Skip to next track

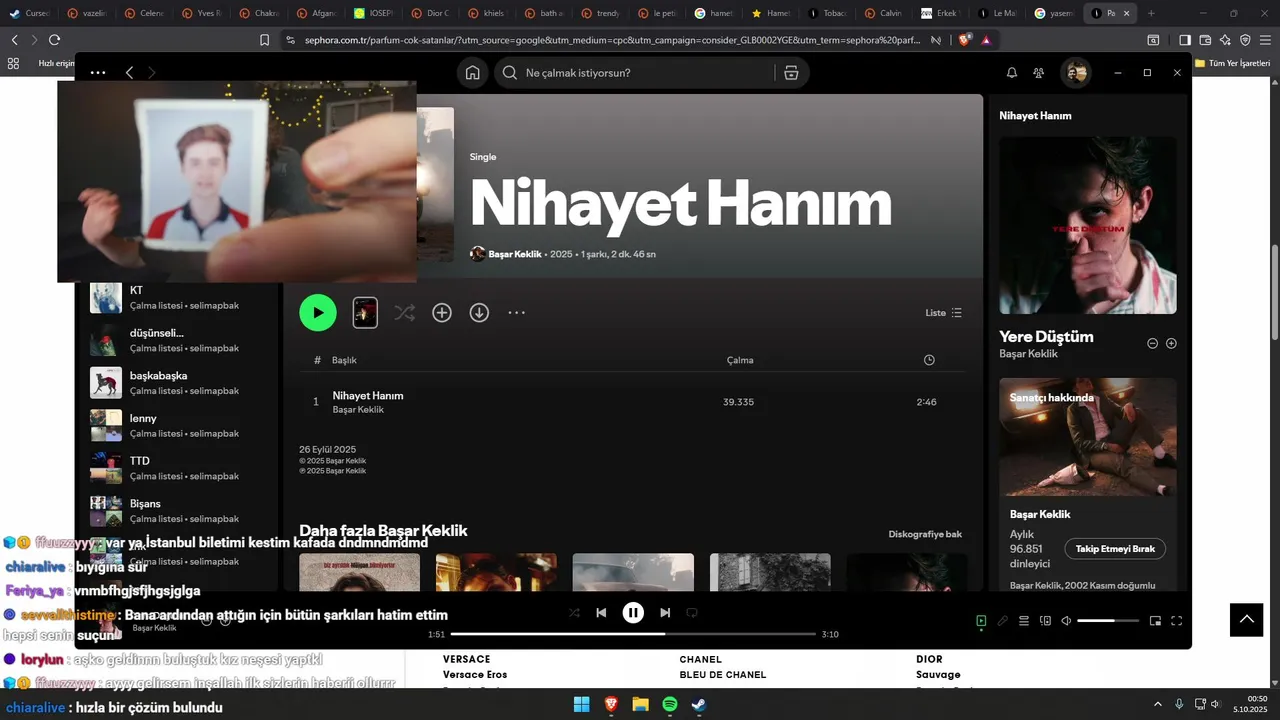665,612
